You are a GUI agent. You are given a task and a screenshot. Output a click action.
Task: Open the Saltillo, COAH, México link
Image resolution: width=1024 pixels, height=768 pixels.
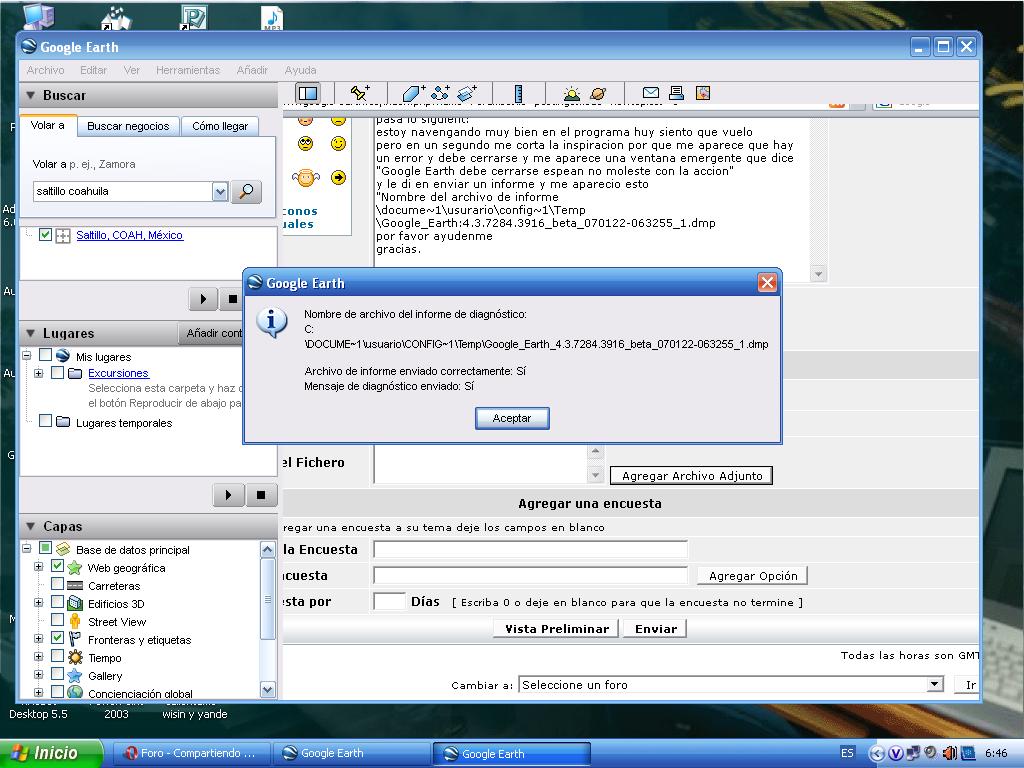point(129,235)
